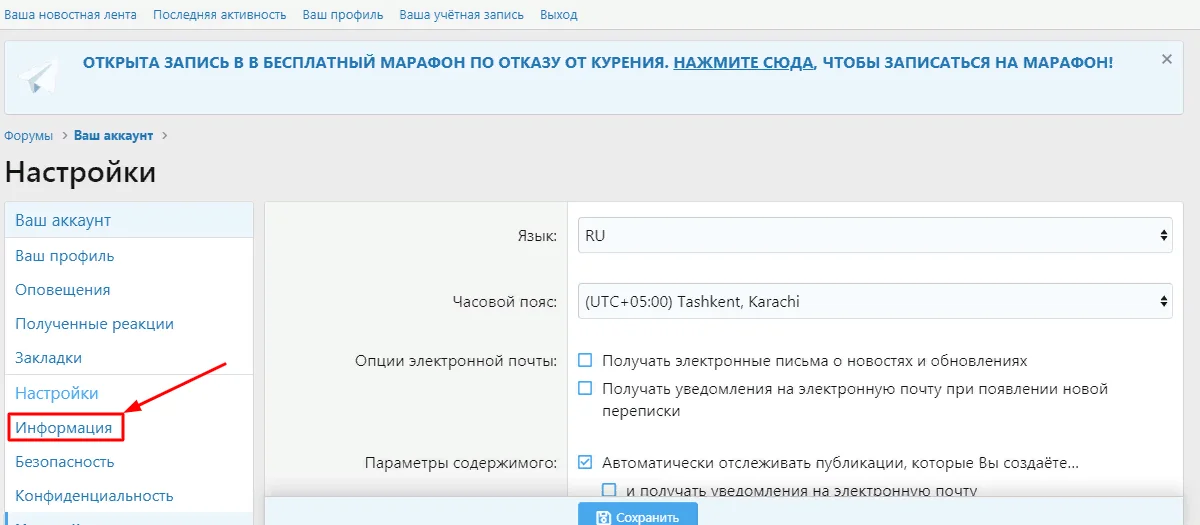The width and height of the screenshot is (1200, 525).
Task: Click the Сохранить save button
Action: 637,516
